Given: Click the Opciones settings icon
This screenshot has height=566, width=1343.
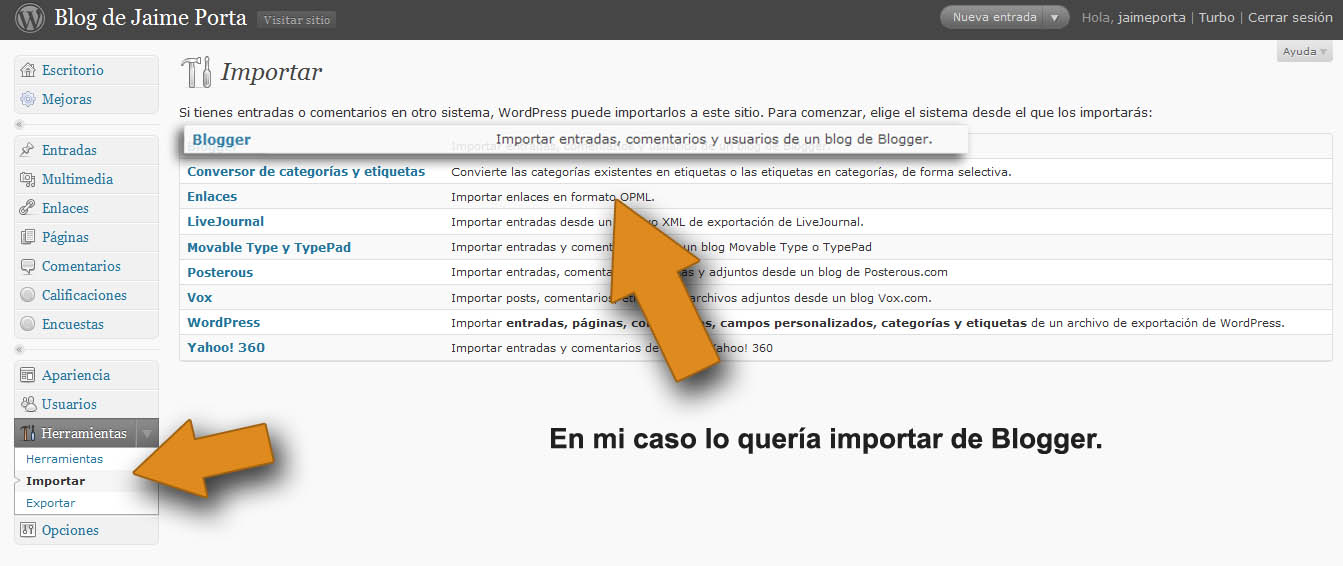Looking at the screenshot, I should [28, 530].
